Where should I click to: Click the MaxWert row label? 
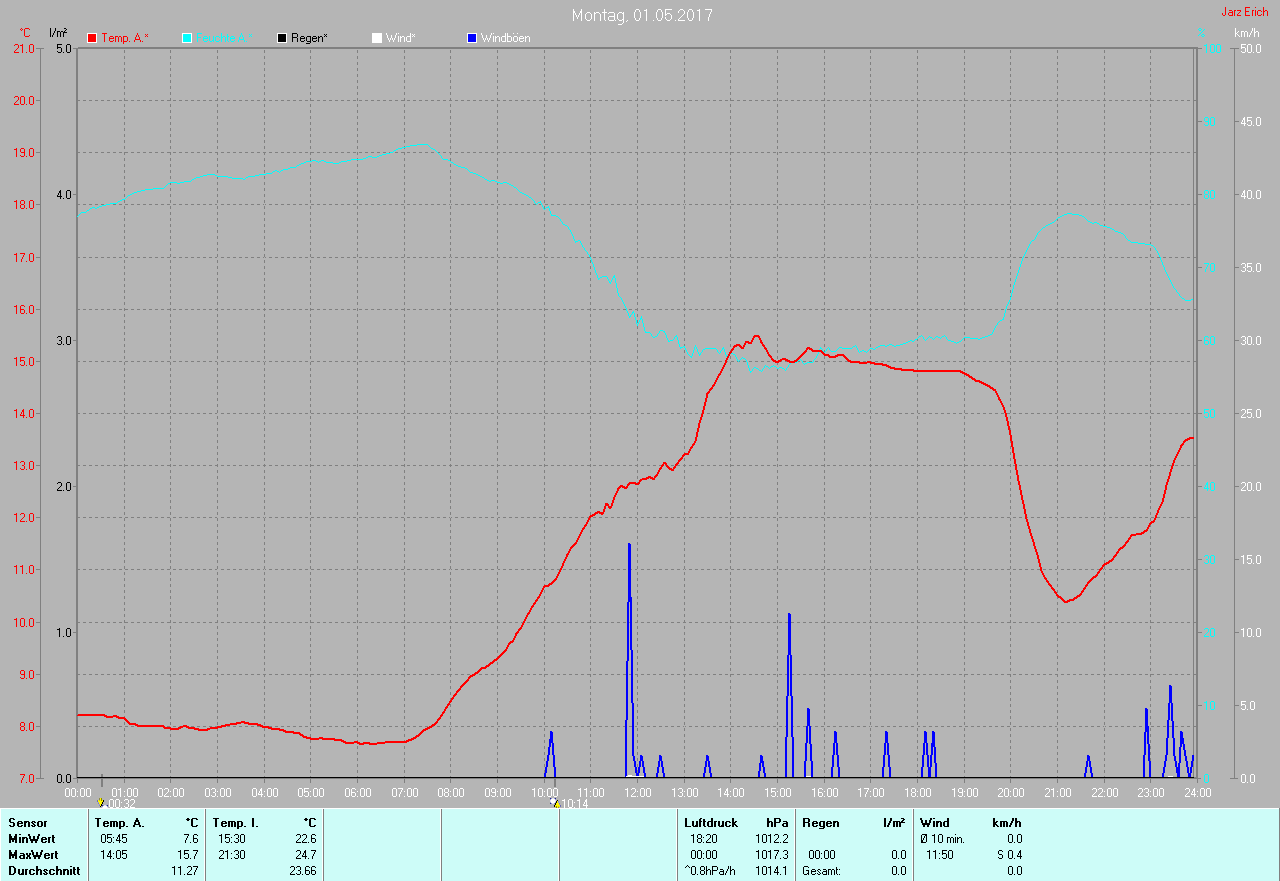[32, 855]
